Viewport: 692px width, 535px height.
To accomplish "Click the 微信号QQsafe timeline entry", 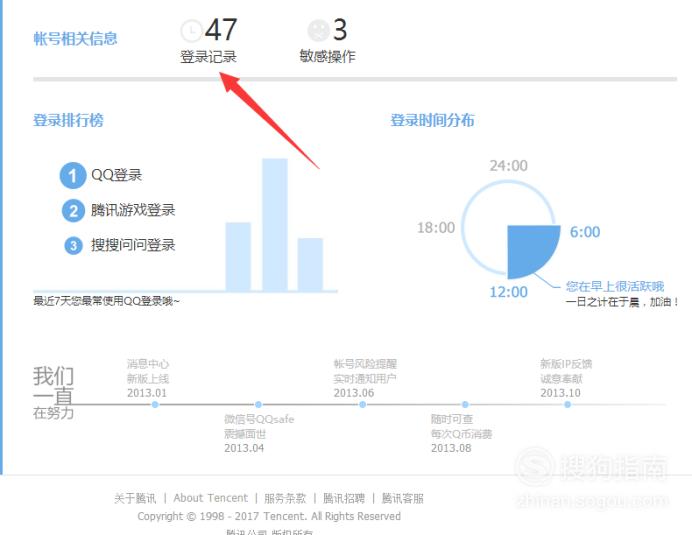I will (x=259, y=433).
